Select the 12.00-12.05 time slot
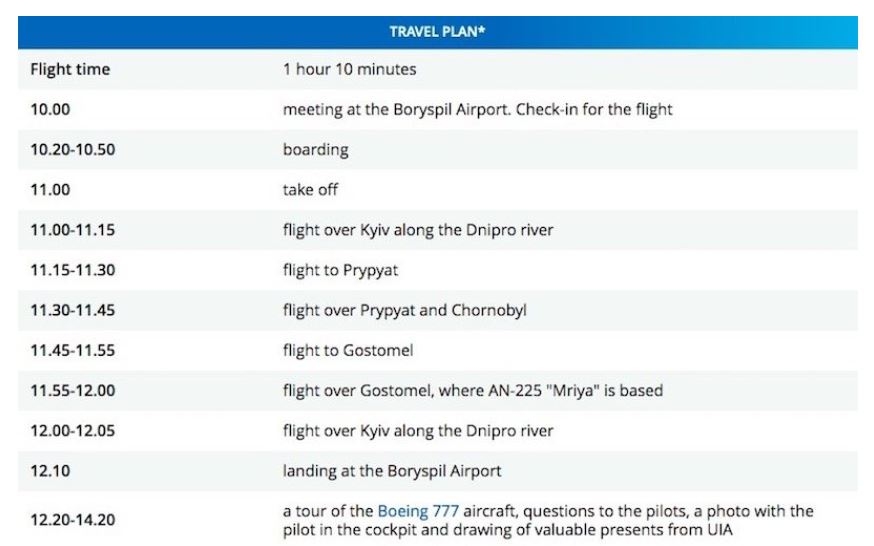The height and width of the screenshot is (546, 874). point(72,431)
